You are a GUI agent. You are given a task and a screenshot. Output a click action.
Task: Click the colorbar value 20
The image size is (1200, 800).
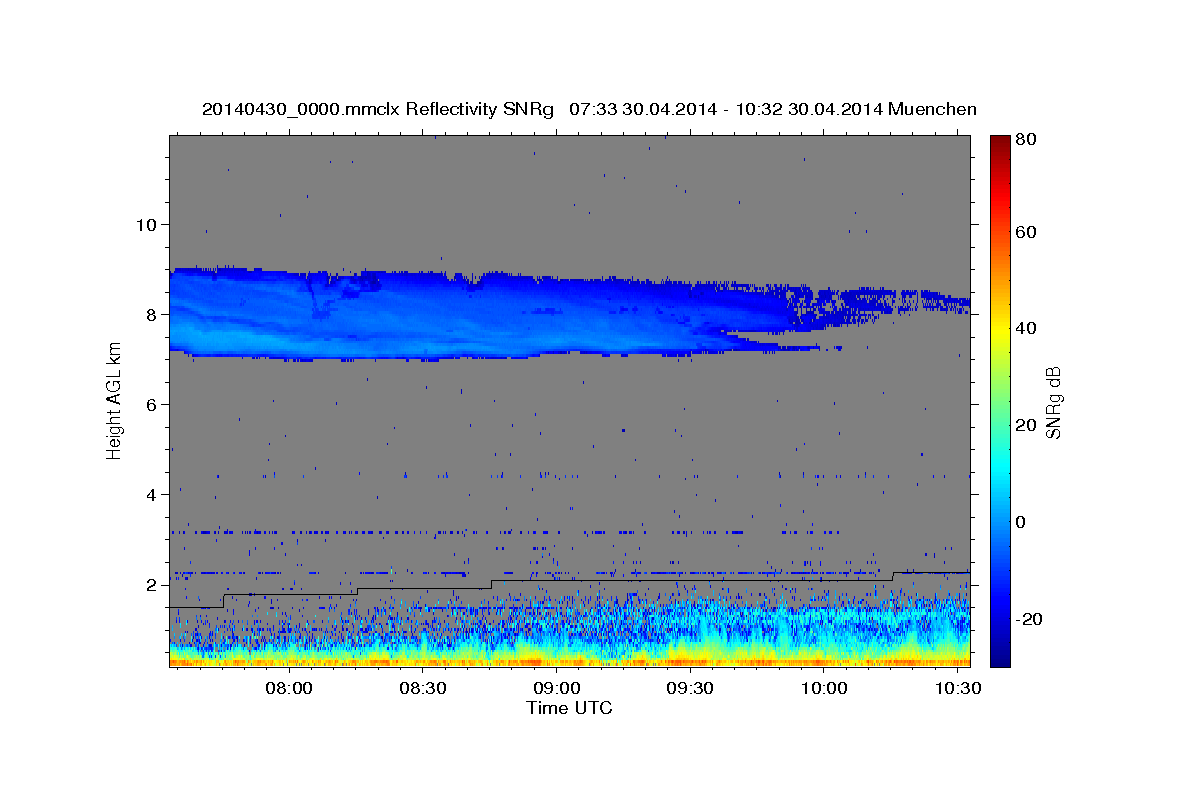coord(1025,425)
